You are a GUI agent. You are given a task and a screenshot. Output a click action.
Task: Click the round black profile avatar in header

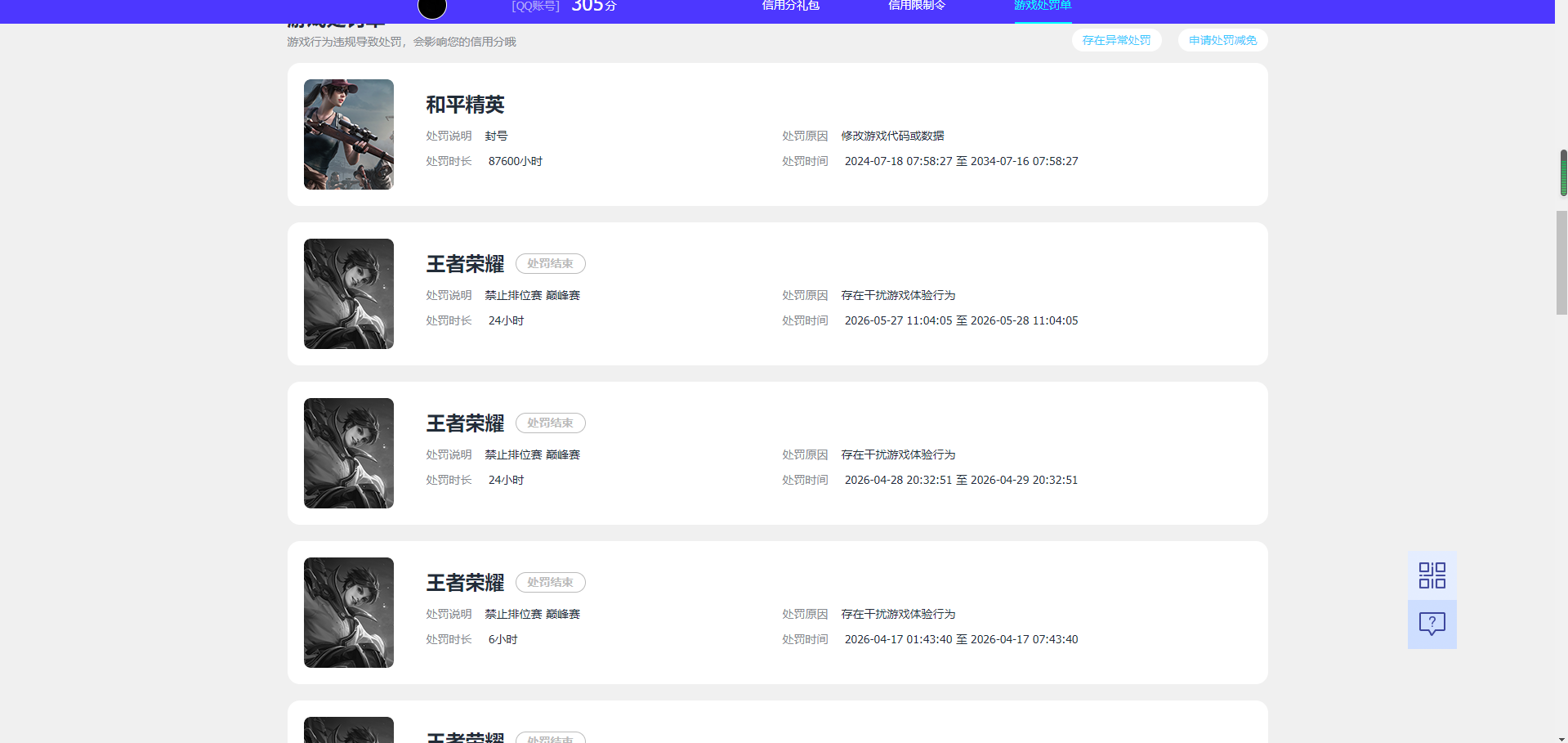tap(432, 7)
